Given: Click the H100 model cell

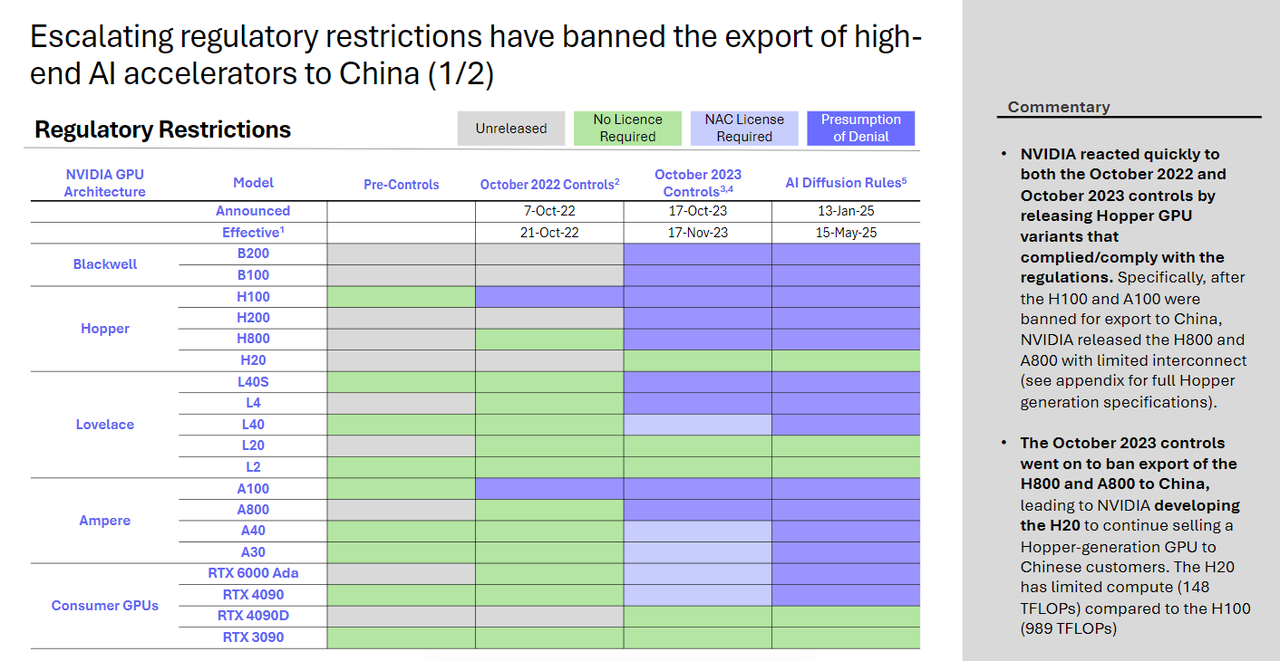Looking at the screenshot, I should [253, 296].
